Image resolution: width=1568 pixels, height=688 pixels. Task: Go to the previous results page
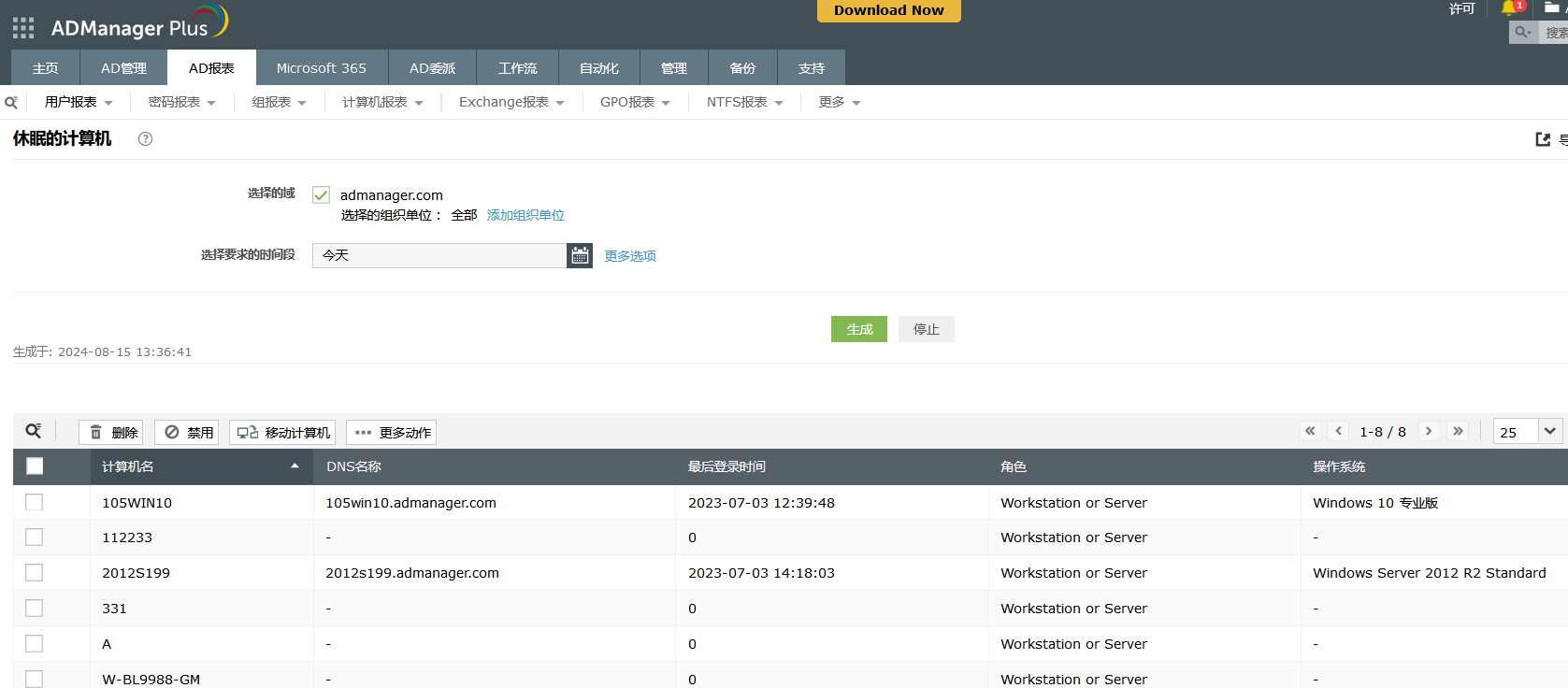[x=1339, y=431]
